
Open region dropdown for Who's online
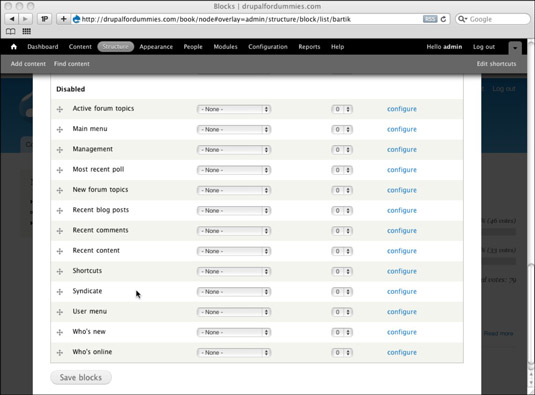tap(234, 352)
